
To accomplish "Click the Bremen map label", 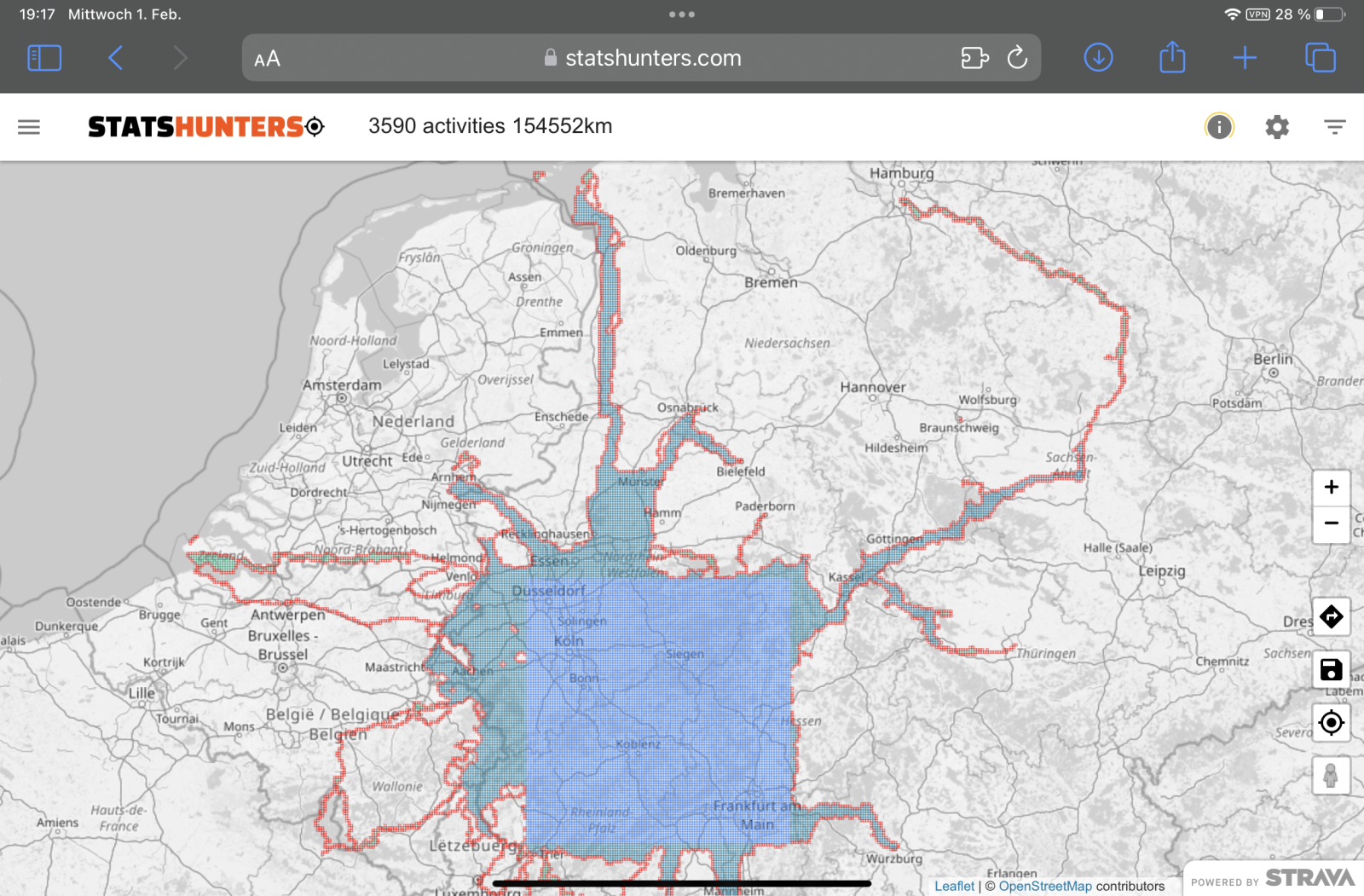I will 771,282.
